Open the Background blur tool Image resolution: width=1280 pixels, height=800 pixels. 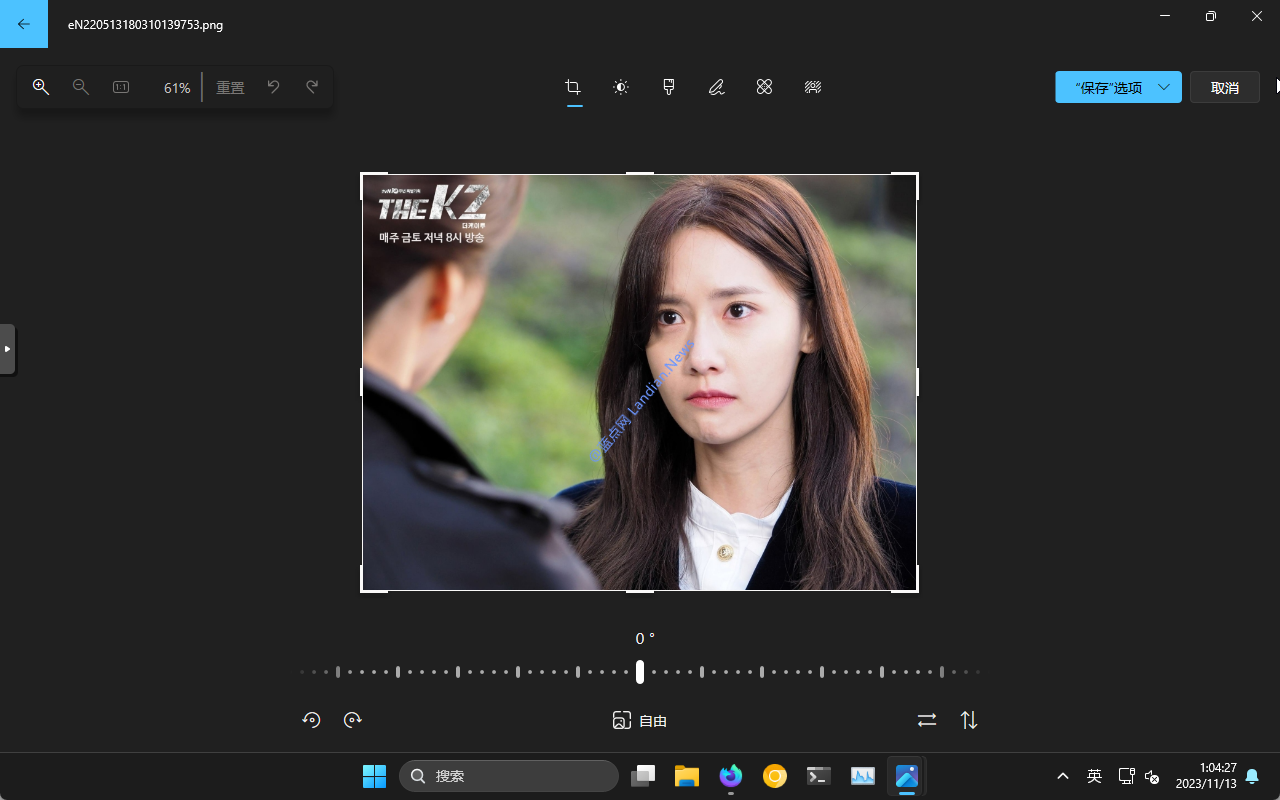(x=813, y=87)
